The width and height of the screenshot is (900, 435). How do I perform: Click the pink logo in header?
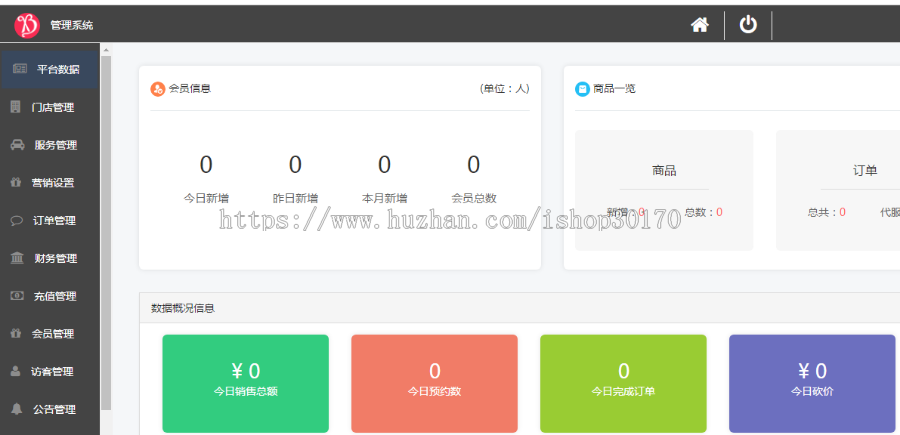[x=26, y=25]
